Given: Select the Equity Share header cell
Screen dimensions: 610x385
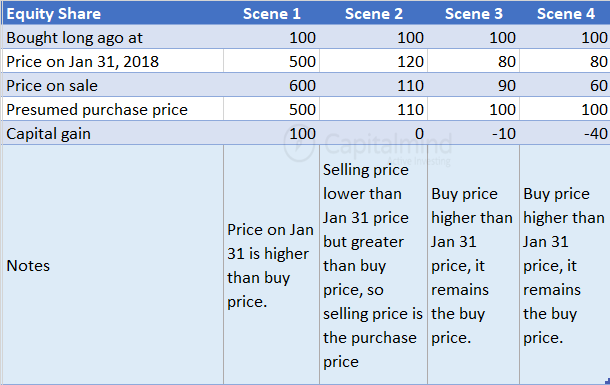Looking at the screenshot, I should [x=113, y=14].
